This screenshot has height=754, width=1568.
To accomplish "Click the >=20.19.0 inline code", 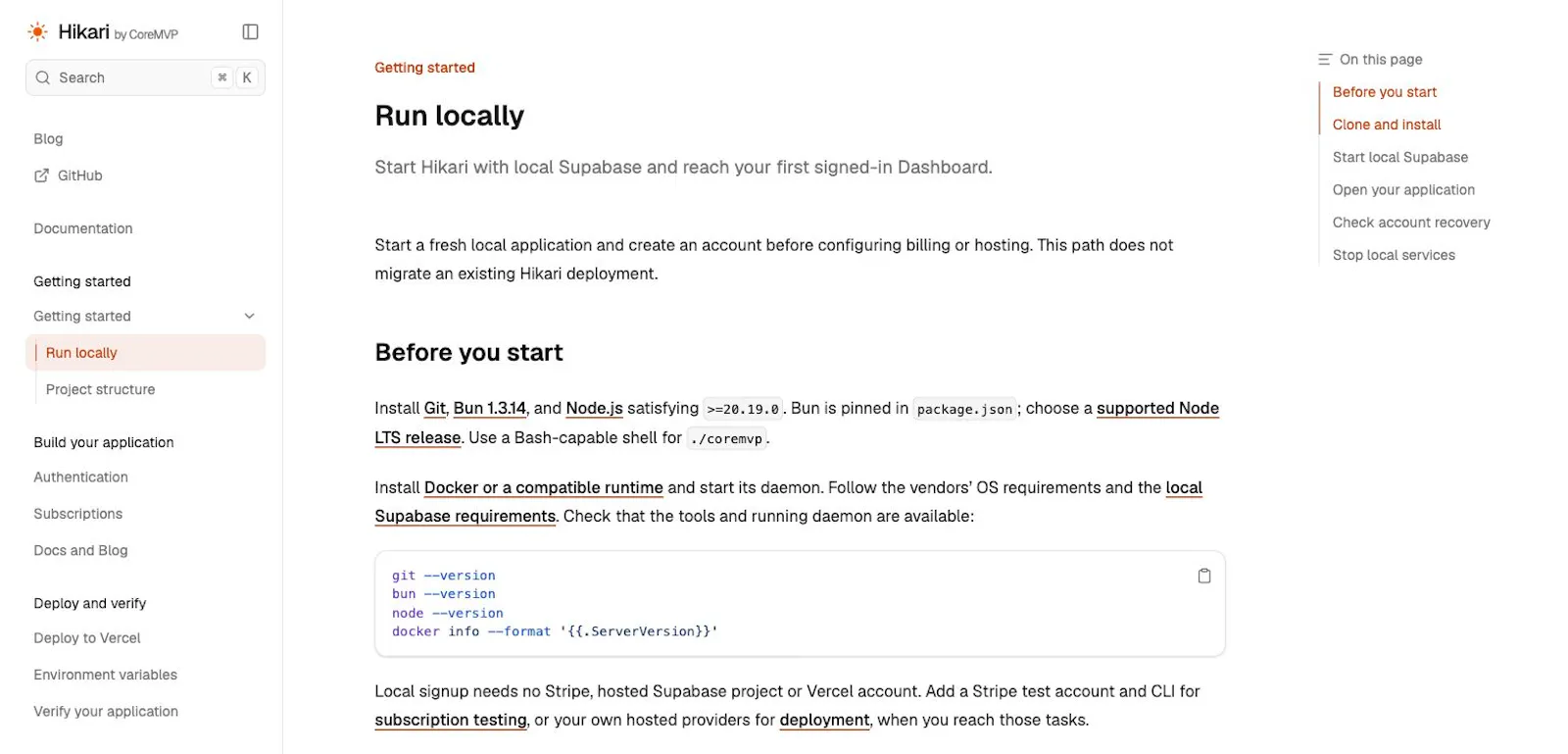I will [743, 409].
